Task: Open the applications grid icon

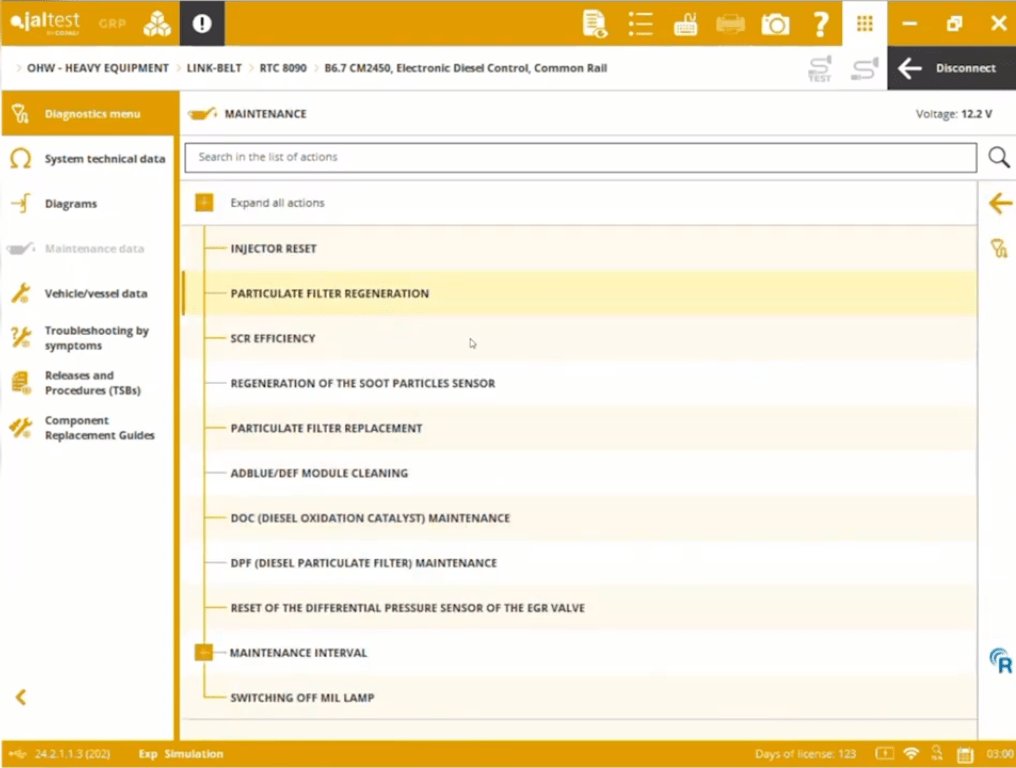Action: [864, 23]
